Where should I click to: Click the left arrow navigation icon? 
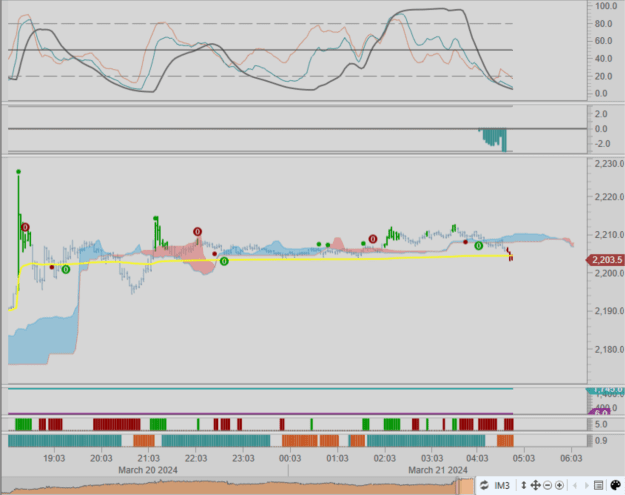point(575,485)
